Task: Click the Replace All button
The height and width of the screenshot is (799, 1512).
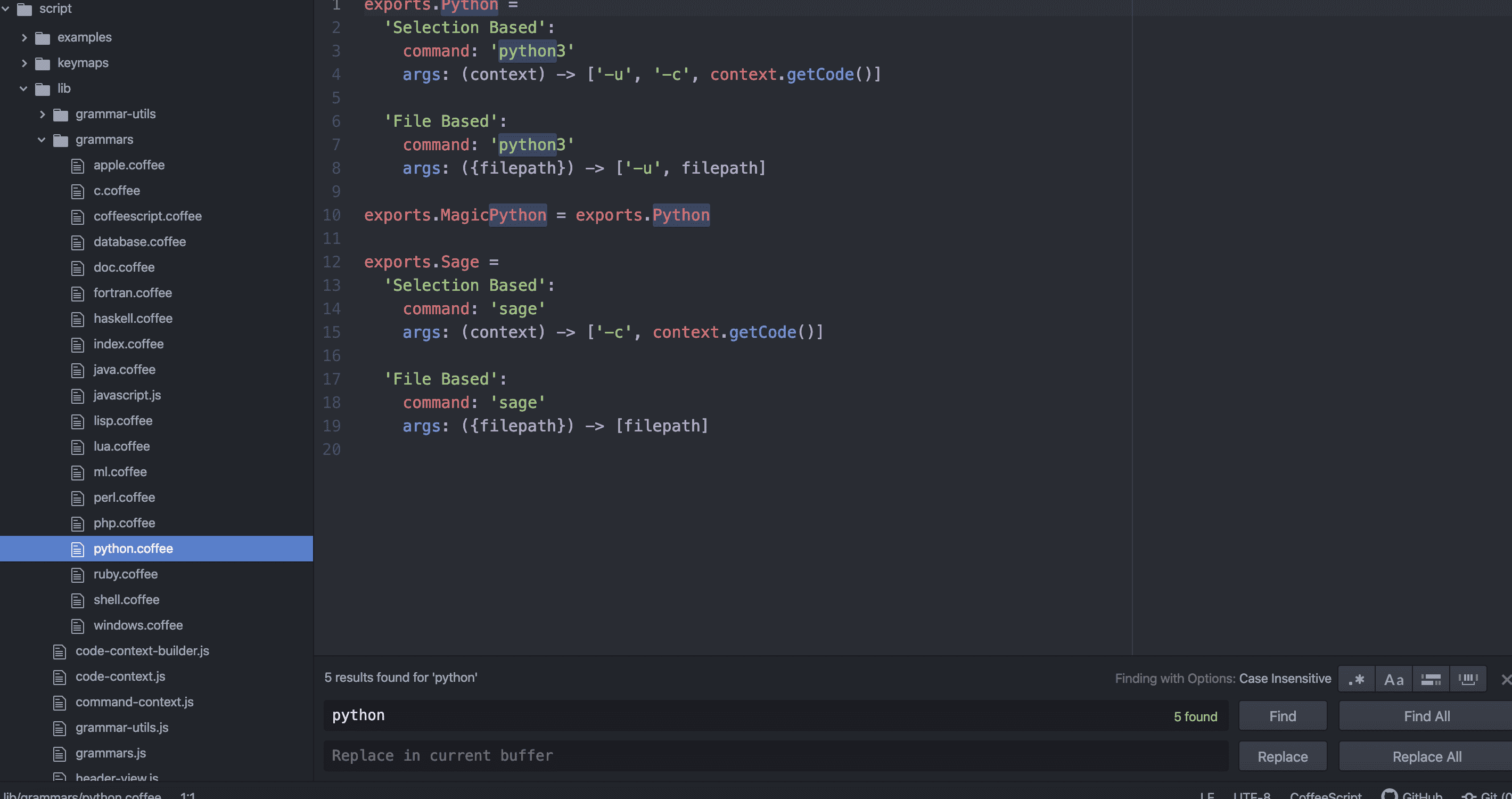Action: click(1426, 757)
